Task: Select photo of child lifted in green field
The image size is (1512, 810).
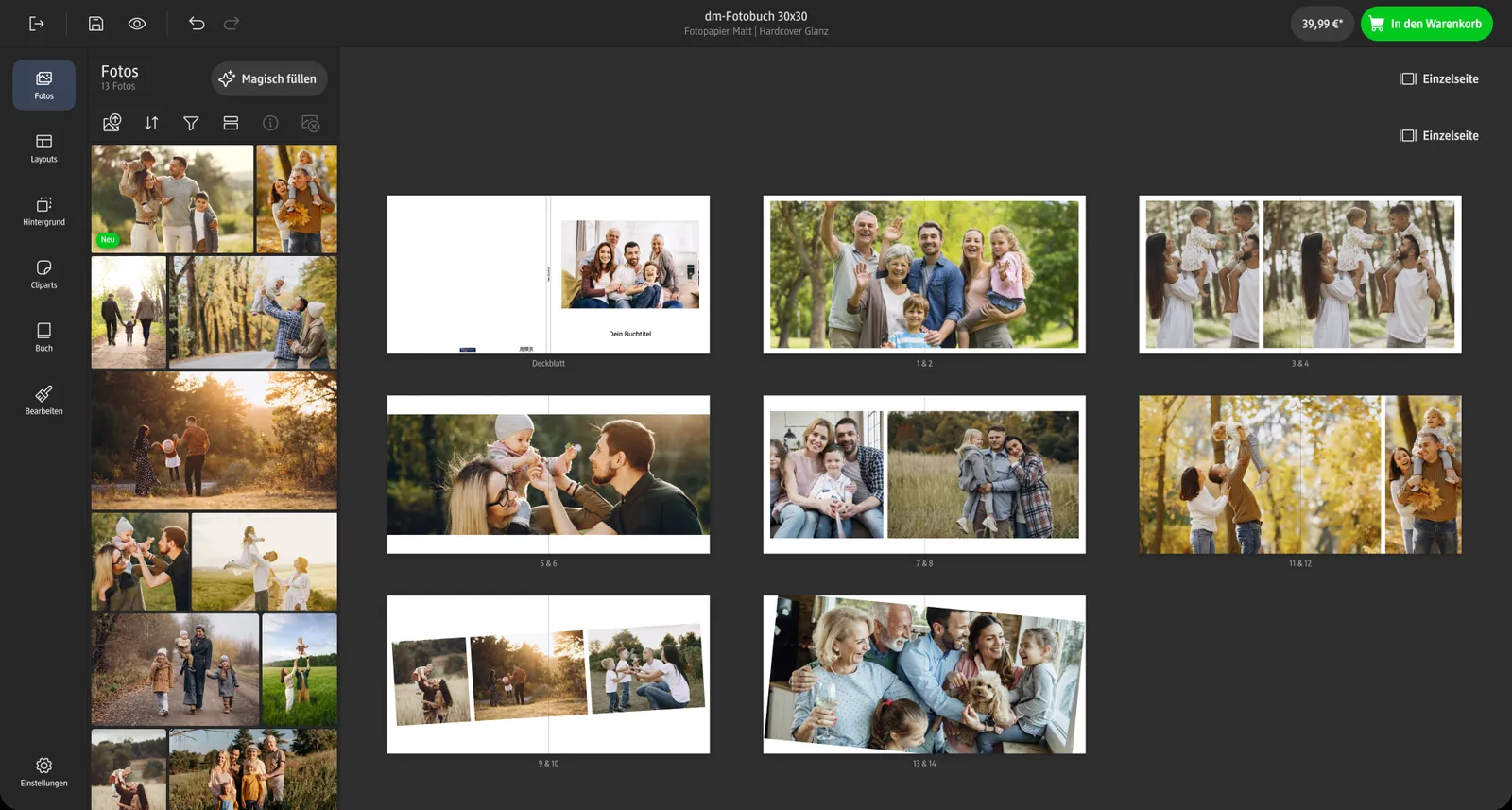Action: coord(300,669)
